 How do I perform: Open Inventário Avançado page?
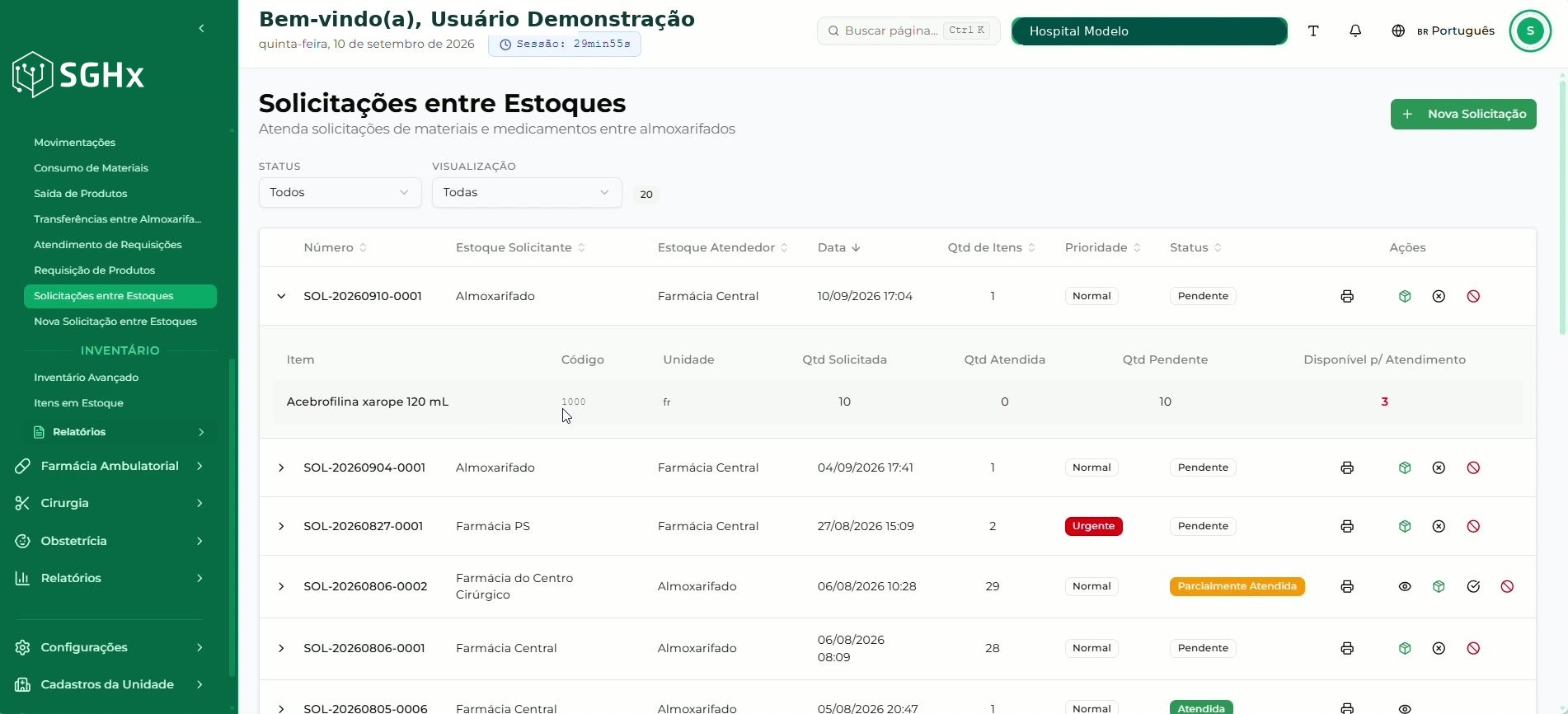pyautogui.click(x=86, y=378)
